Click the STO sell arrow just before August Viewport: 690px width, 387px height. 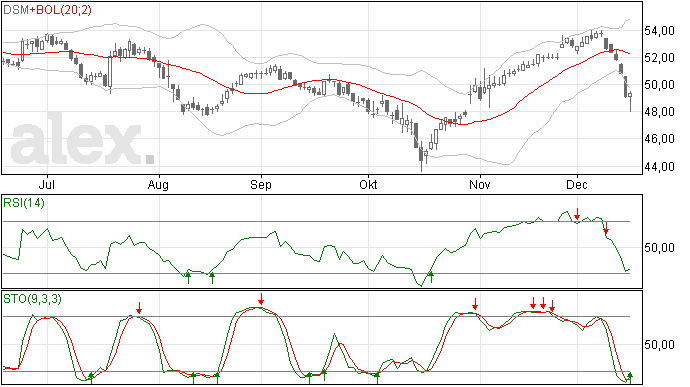tap(139, 308)
